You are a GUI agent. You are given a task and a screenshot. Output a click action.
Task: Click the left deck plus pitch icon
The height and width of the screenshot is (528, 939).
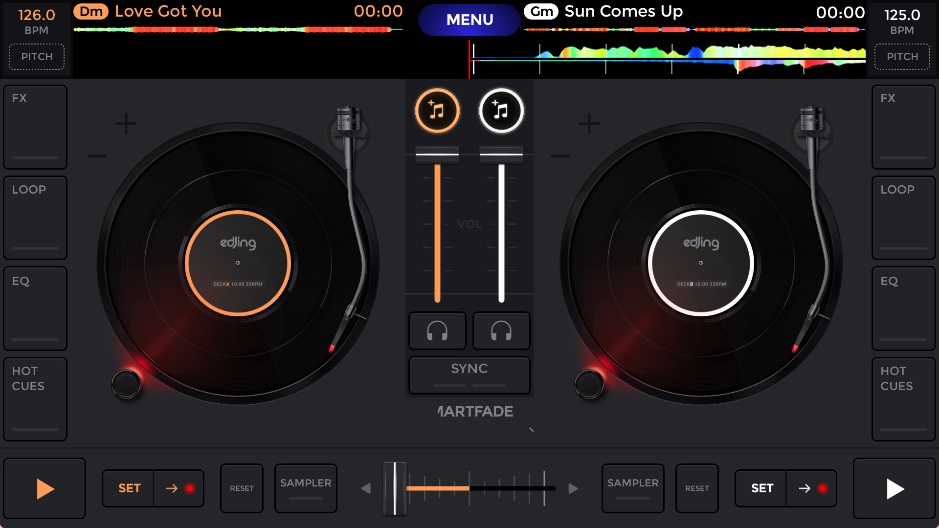click(126, 124)
